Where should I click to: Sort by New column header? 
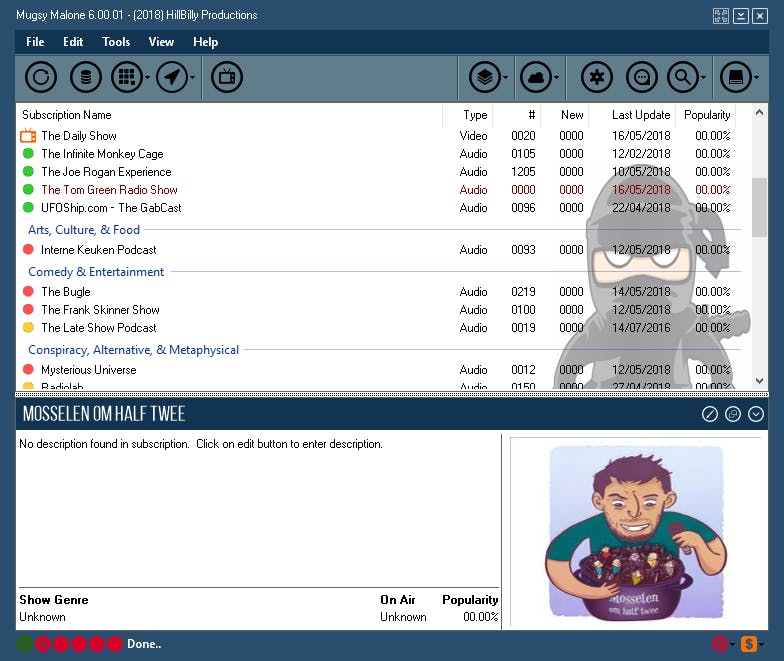click(572, 115)
